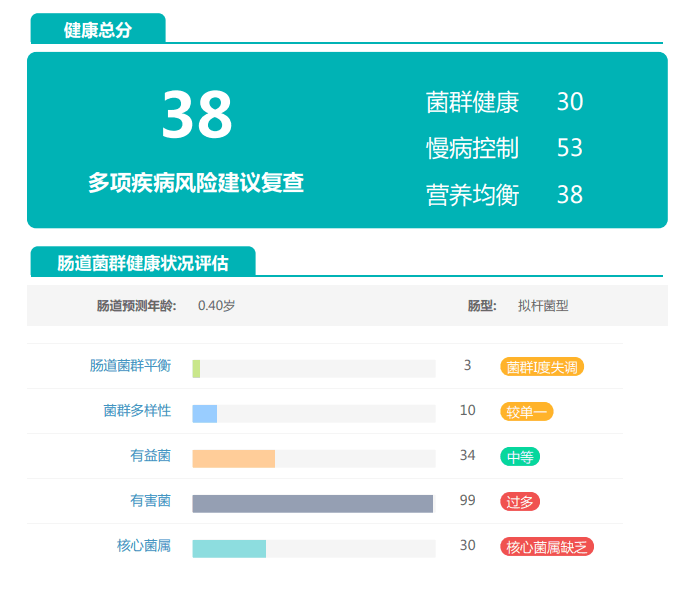Click the 健康总分 section tab
This screenshot has height=598, width=697.
point(98,30)
